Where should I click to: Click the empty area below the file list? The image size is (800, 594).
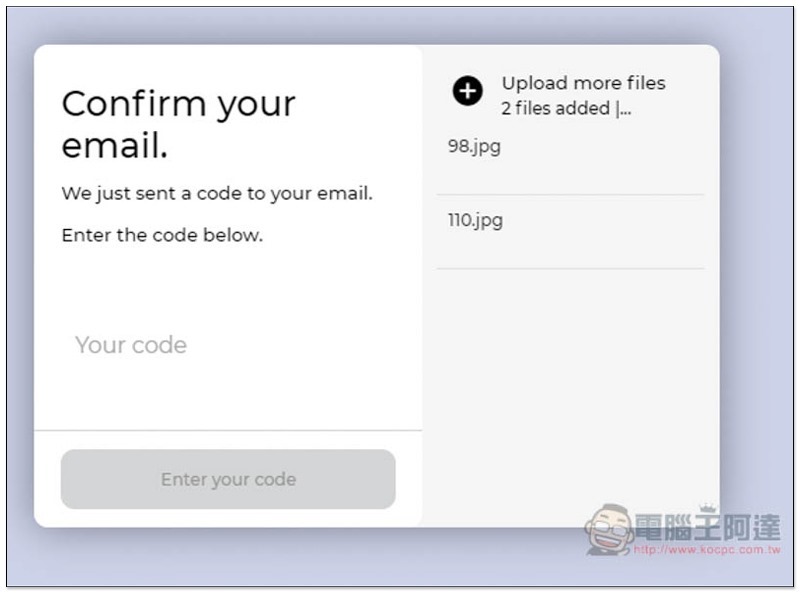click(570, 388)
